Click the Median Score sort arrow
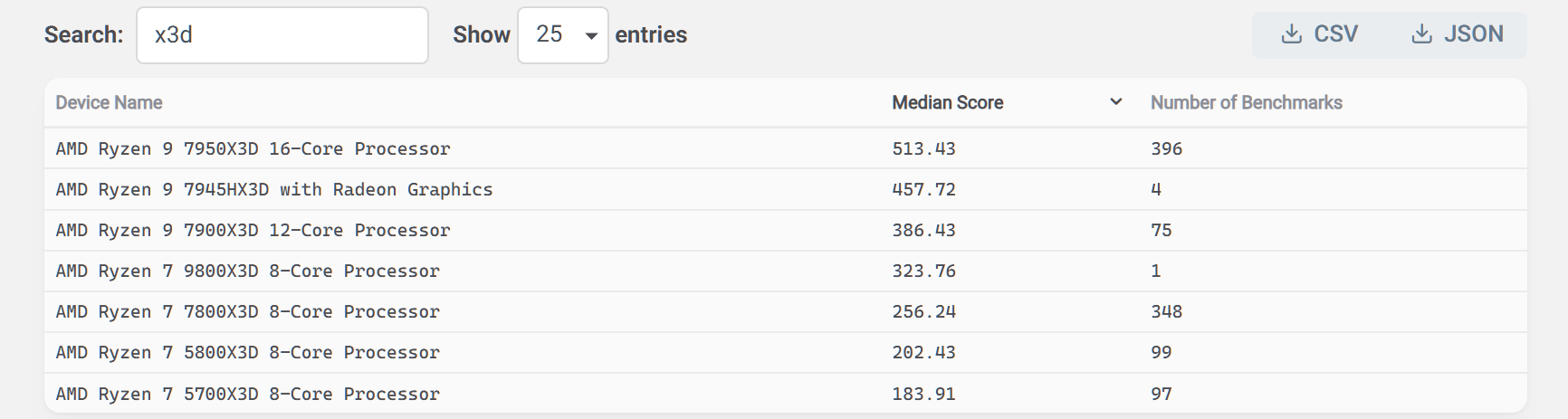 coord(1116,102)
